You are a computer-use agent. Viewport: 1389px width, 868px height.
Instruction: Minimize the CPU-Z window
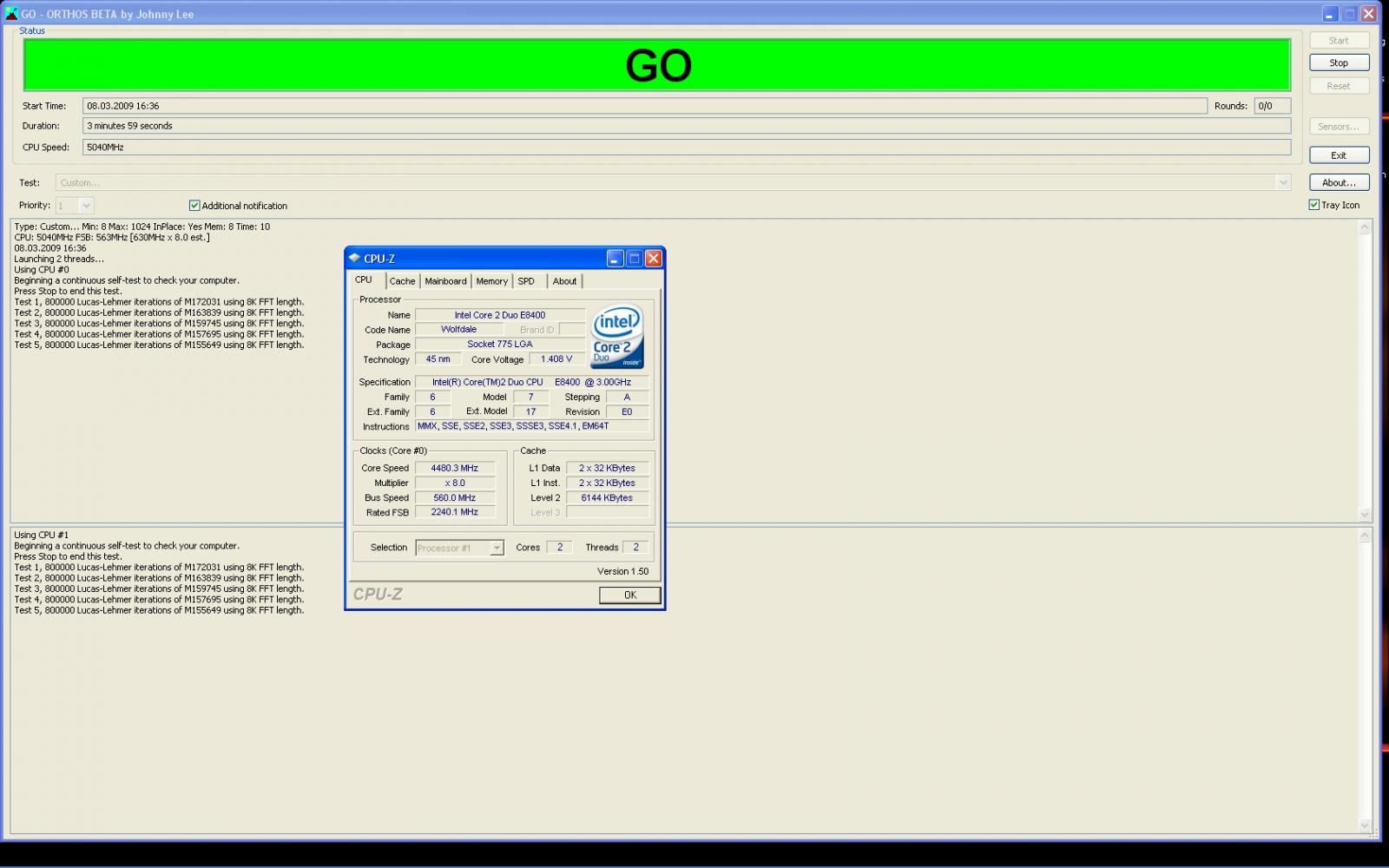pos(616,258)
